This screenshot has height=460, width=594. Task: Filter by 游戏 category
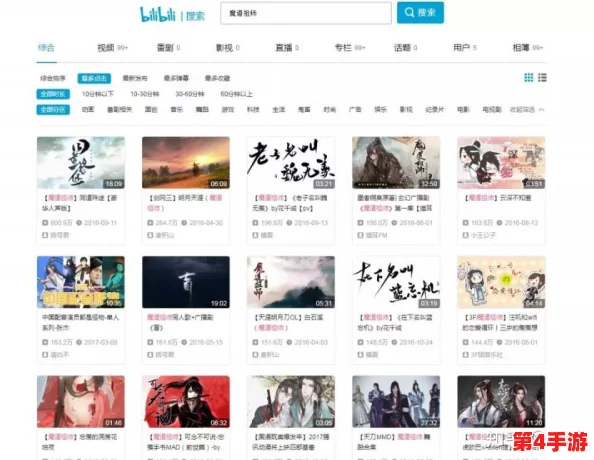click(x=228, y=110)
